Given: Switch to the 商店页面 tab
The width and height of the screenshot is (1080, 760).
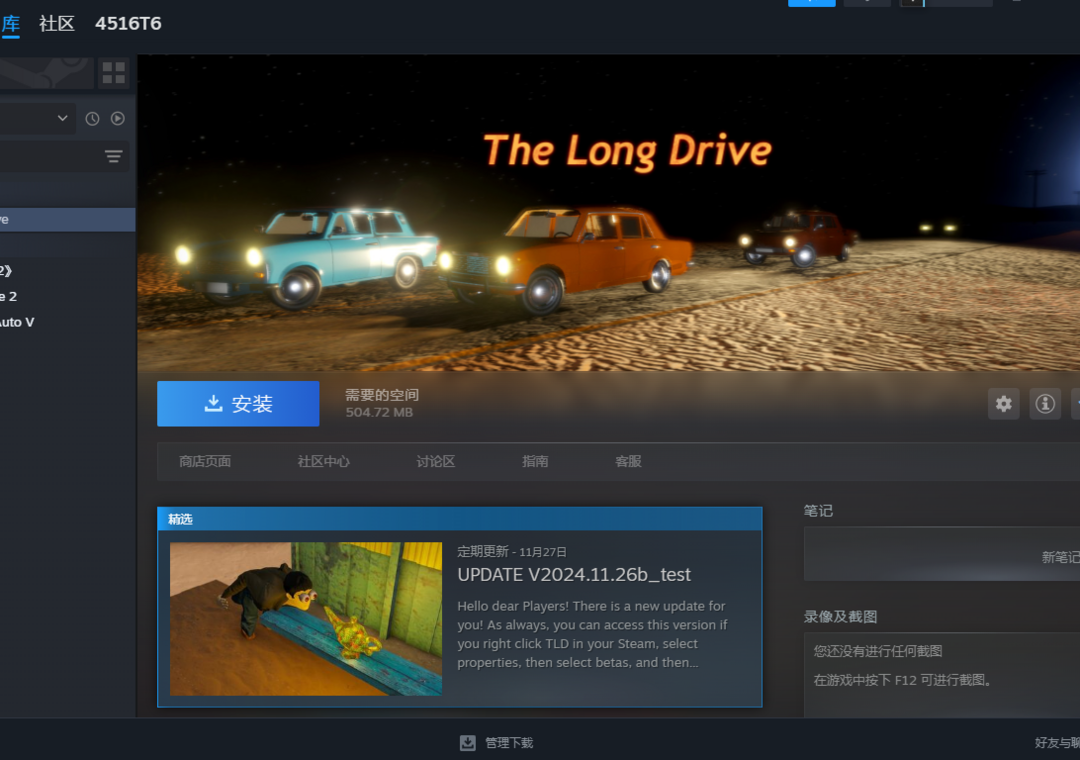Looking at the screenshot, I should point(205,461).
